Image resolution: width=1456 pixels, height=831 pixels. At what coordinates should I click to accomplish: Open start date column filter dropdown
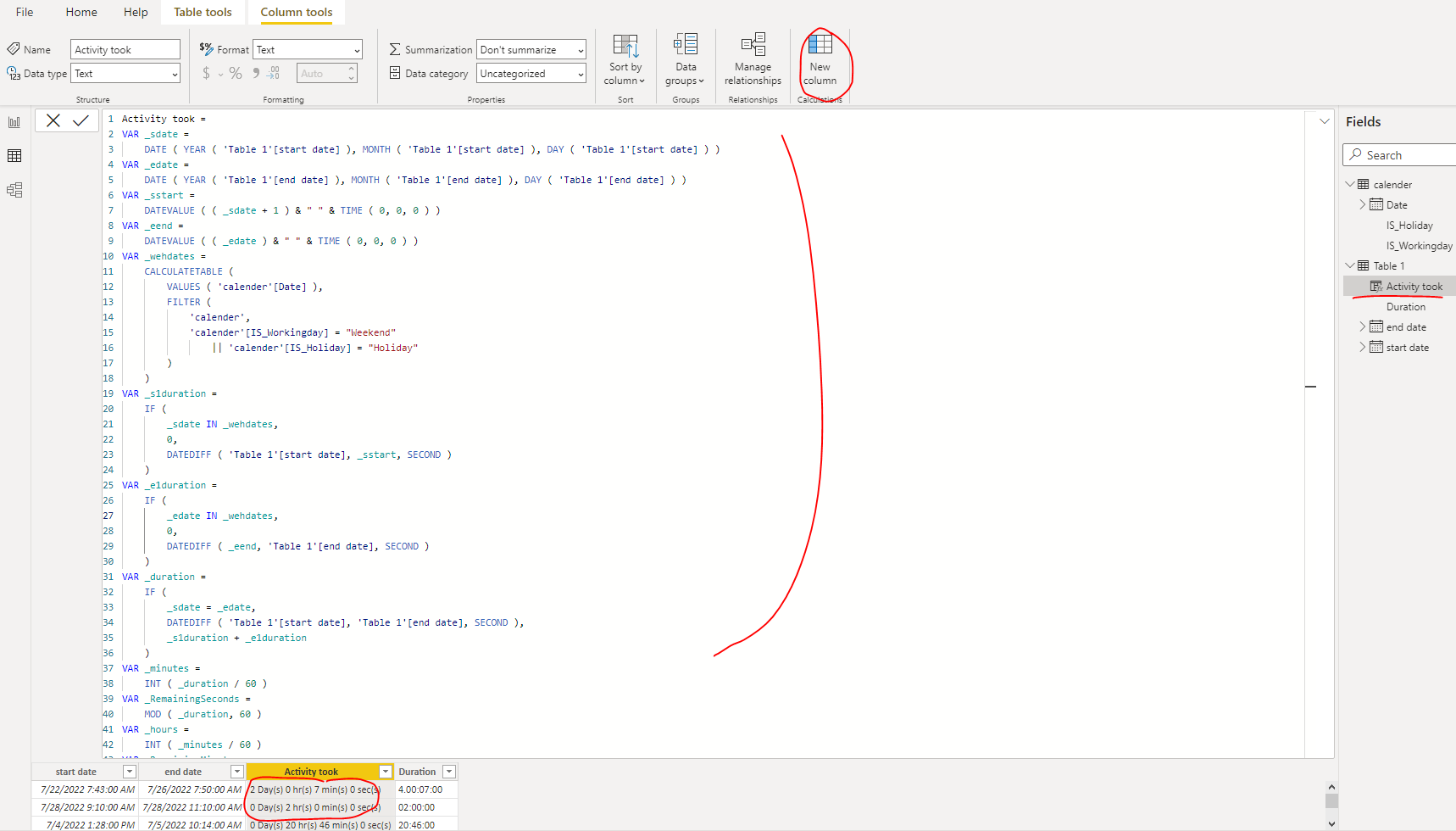130,772
